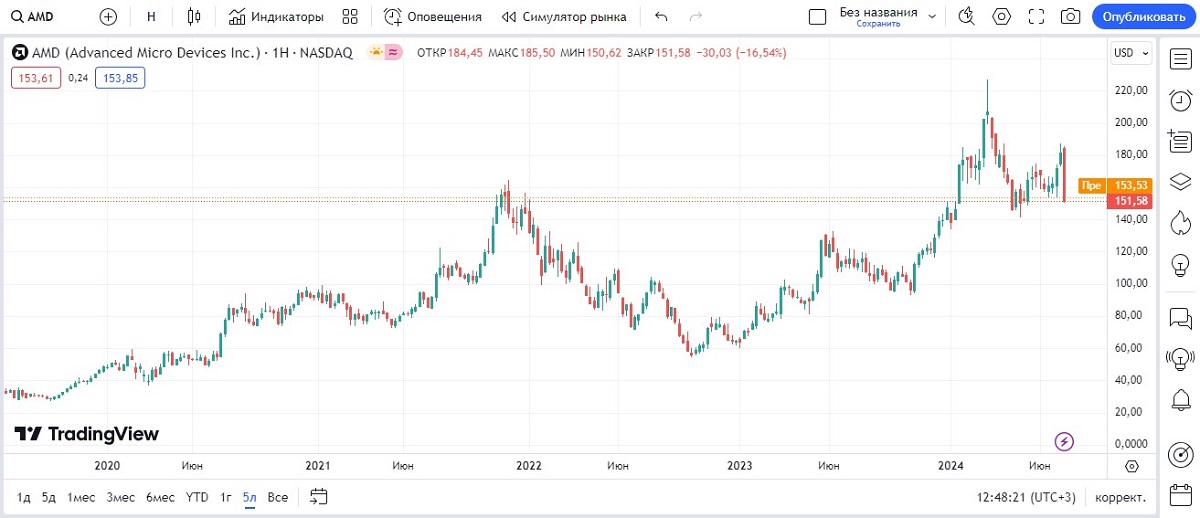Click the МИН 150,62 low value
The width and height of the screenshot is (1200, 518).
coord(591,53)
